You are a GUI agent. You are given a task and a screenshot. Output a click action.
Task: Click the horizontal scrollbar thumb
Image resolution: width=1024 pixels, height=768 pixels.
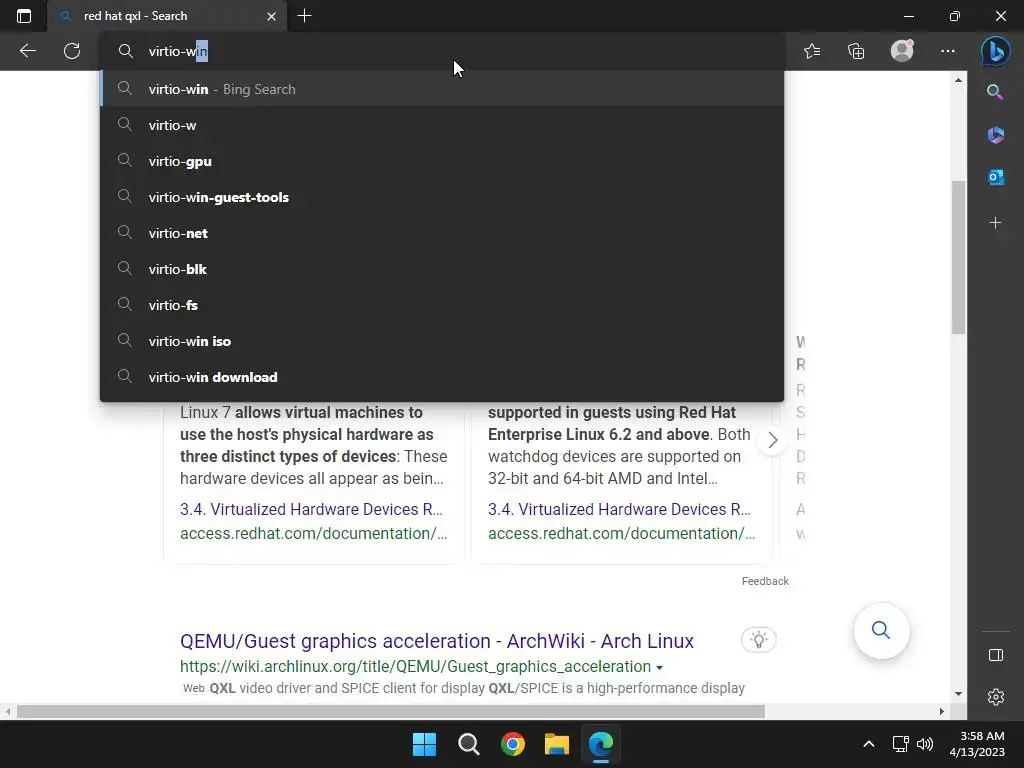click(x=391, y=711)
